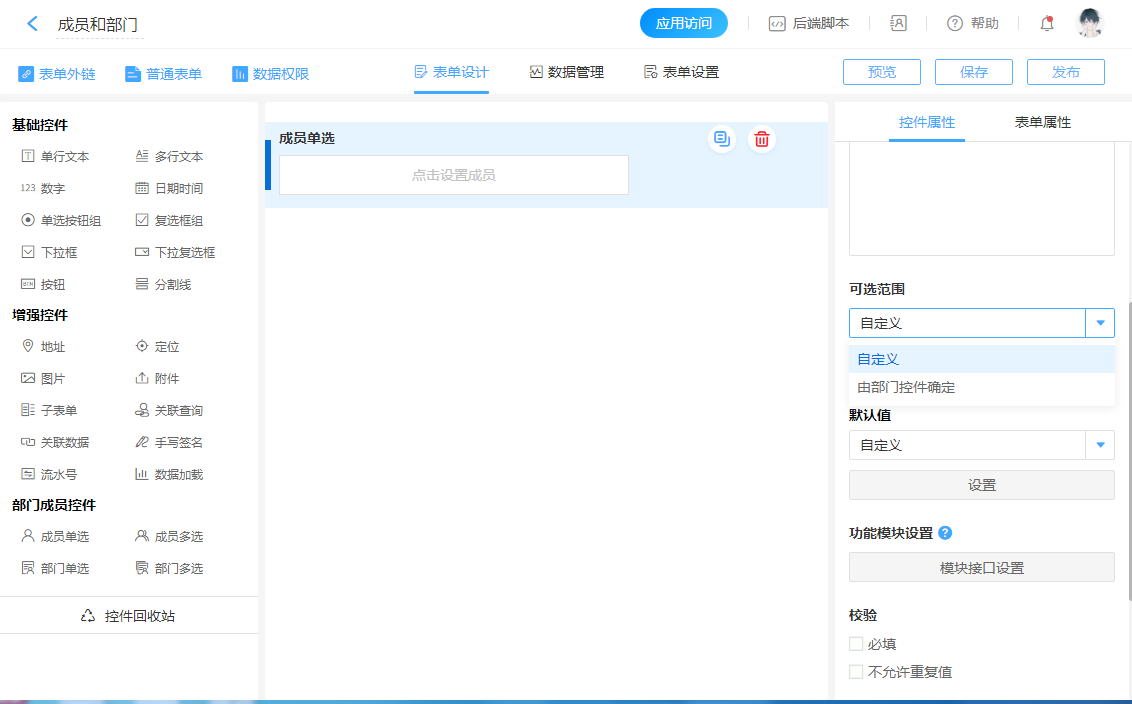Click the back arrow beside 成员和部门
The width and height of the screenshot is (1132, 704).
pyautogui.click(x=33, y=24)
